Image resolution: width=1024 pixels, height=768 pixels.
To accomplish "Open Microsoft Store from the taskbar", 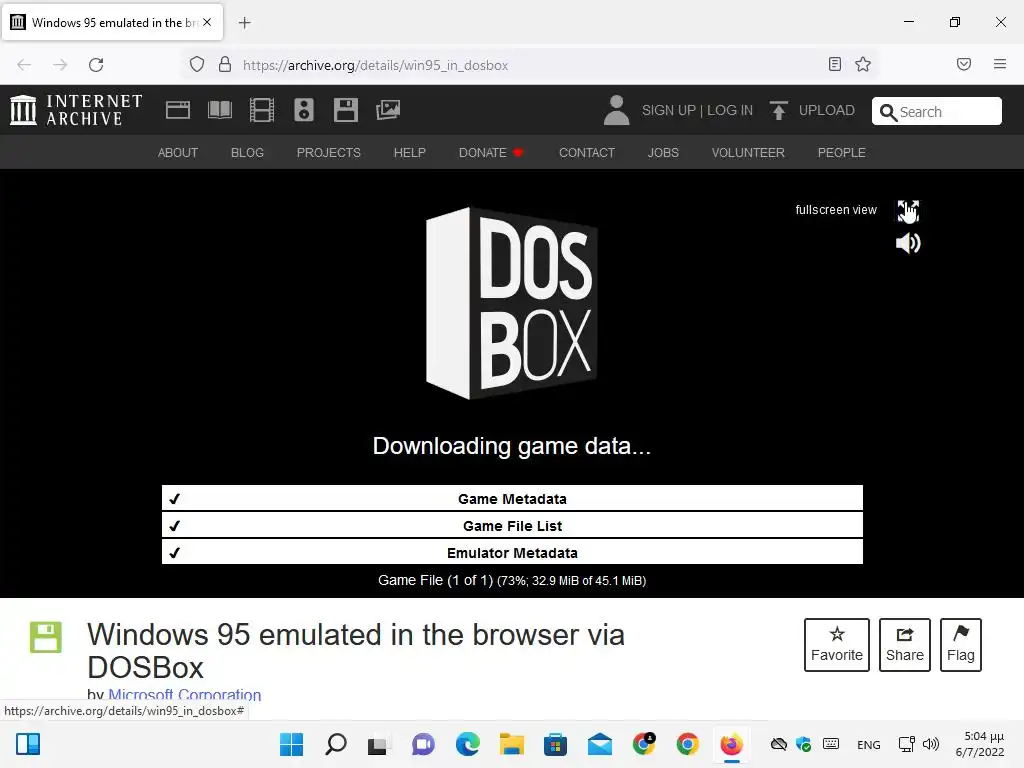I will (555, 744).
